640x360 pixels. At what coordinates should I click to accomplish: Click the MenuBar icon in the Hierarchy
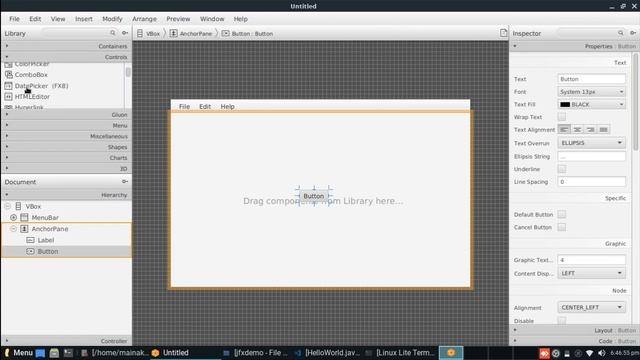(24, 218)
